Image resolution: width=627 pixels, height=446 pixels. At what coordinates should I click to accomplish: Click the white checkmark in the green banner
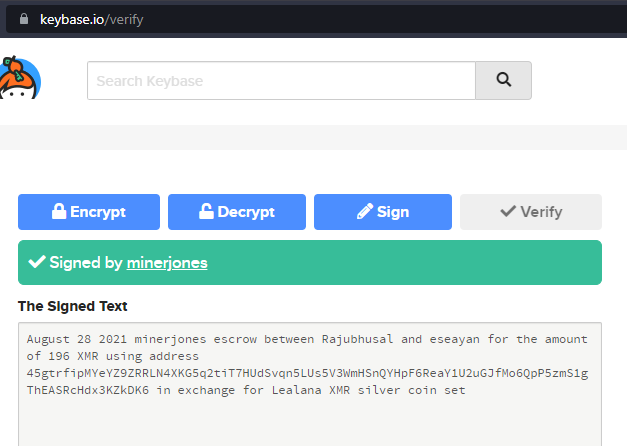click(x=37, y=262)
